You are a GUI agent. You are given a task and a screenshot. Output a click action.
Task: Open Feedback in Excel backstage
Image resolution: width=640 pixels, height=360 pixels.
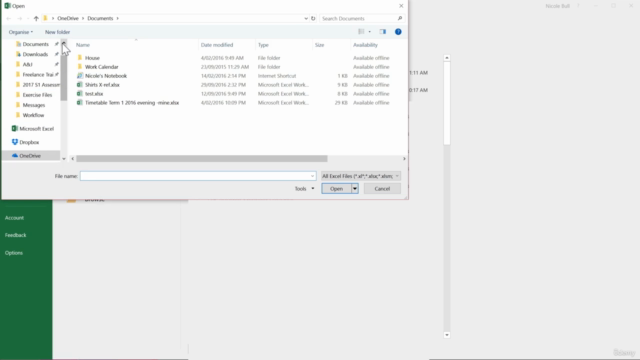(16, 236)
